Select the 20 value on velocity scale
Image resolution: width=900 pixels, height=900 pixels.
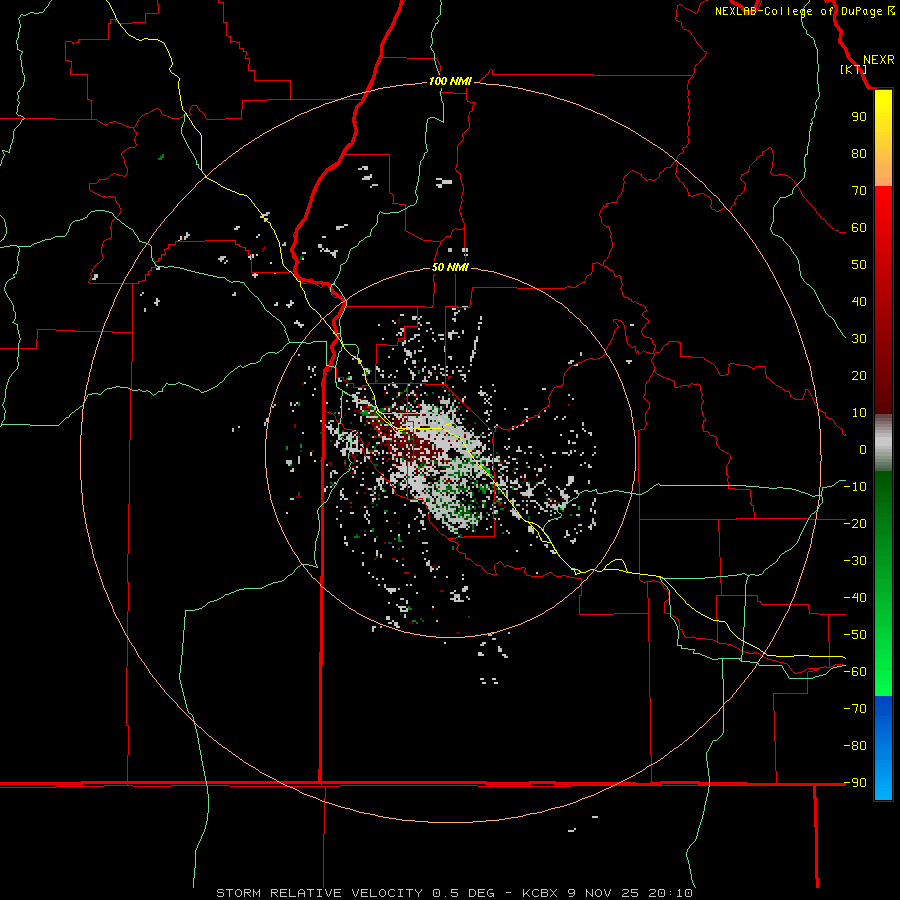pos(859,376)
